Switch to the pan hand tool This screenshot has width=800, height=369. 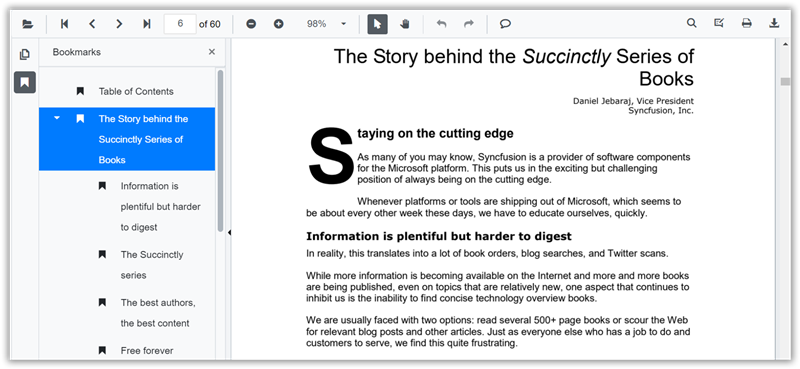click(x=405, y=24)
